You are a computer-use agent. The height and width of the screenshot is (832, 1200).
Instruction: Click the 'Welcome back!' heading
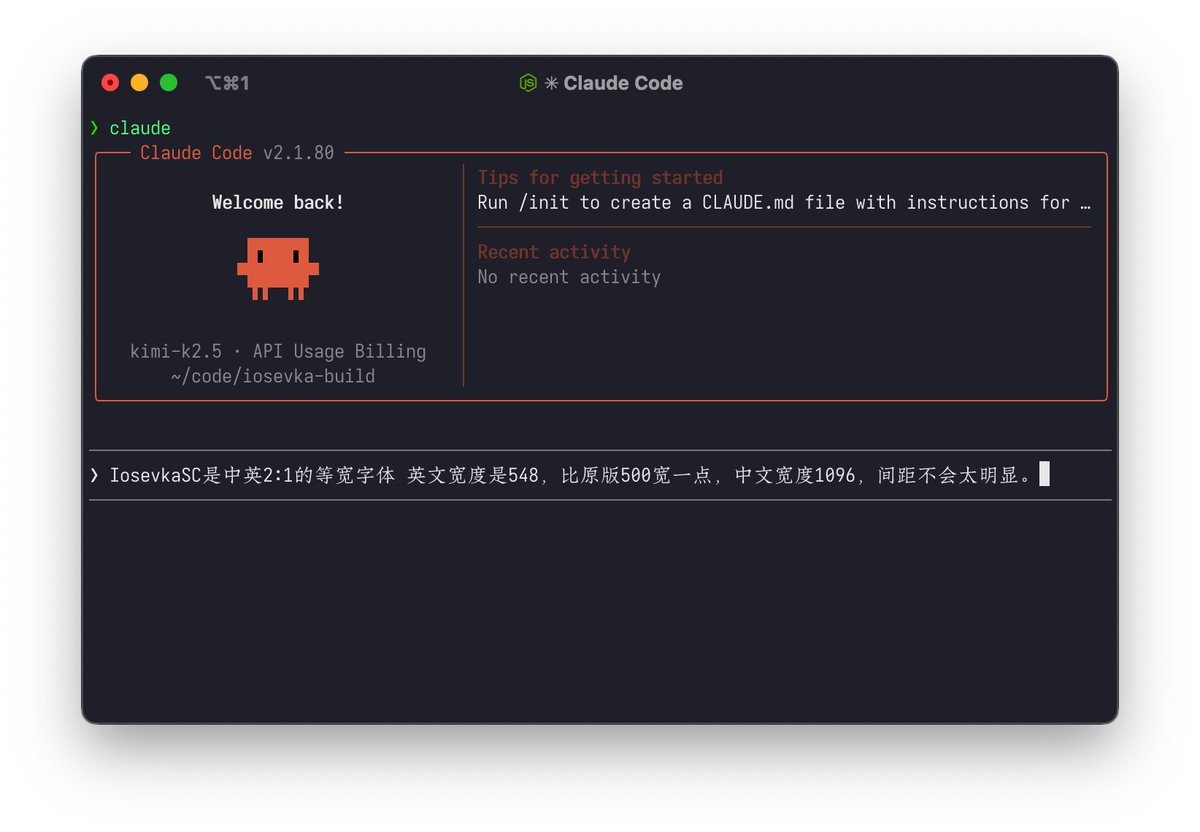[278, 203]
